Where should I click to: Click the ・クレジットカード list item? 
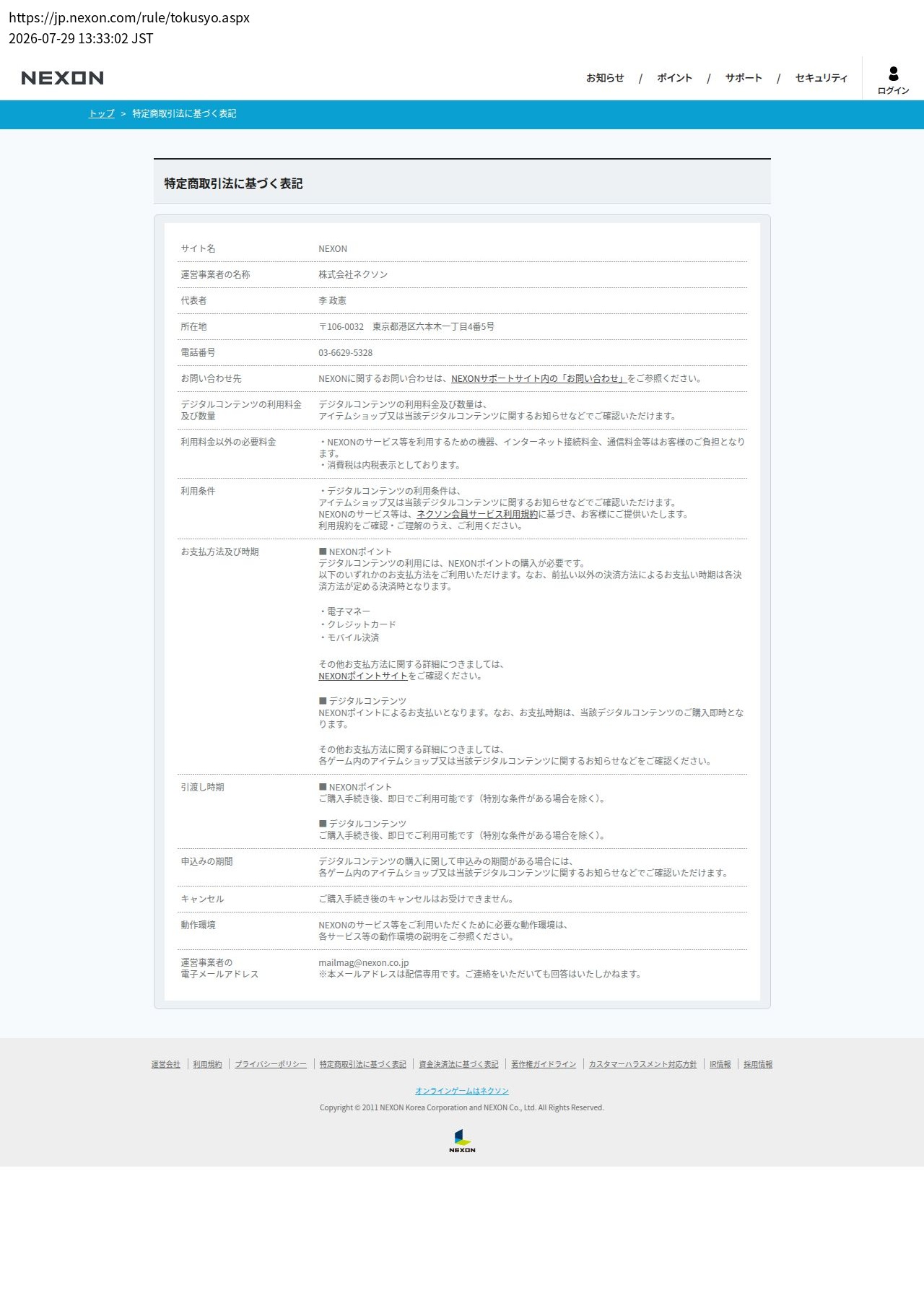click(357, 625)
